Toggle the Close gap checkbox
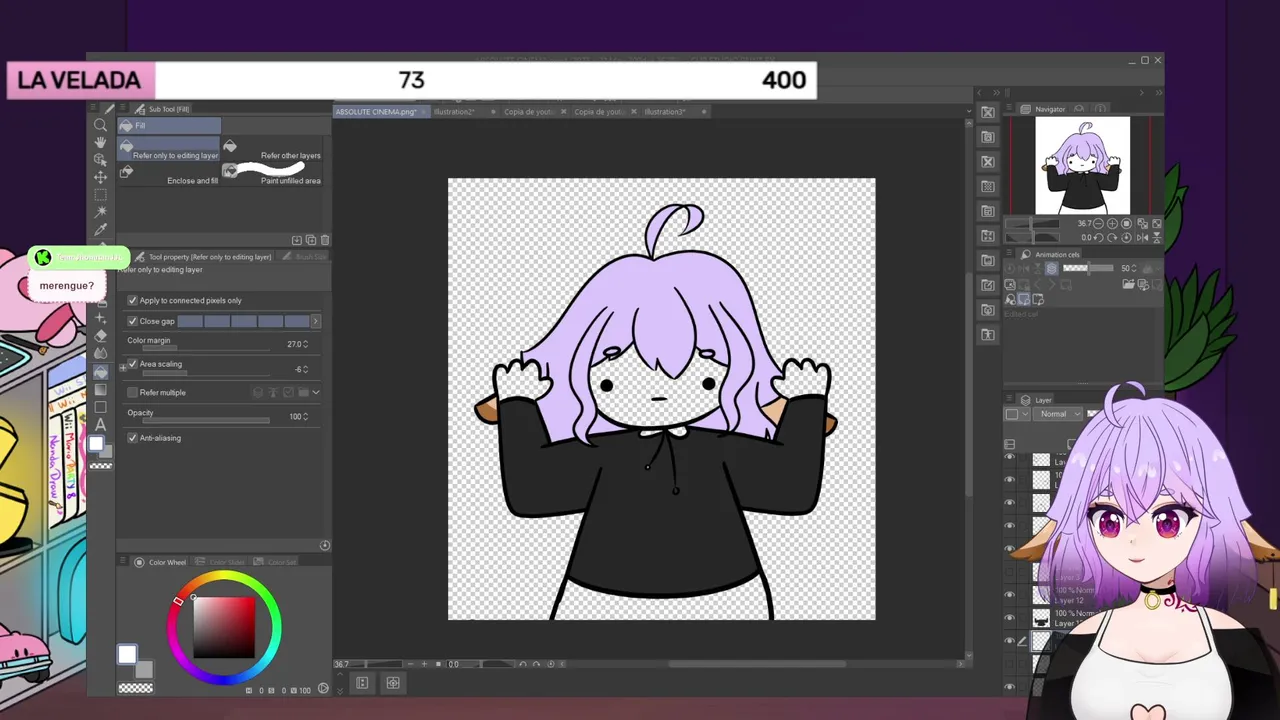The height and width of the screenshot is (720, 1280). click(132, 321)
